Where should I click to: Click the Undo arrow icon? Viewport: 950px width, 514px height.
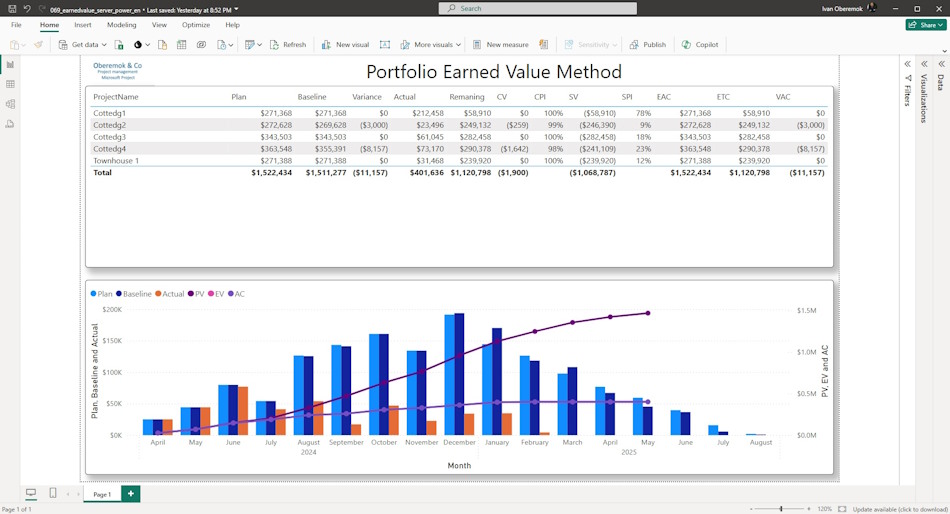click(x=27, y=8)
